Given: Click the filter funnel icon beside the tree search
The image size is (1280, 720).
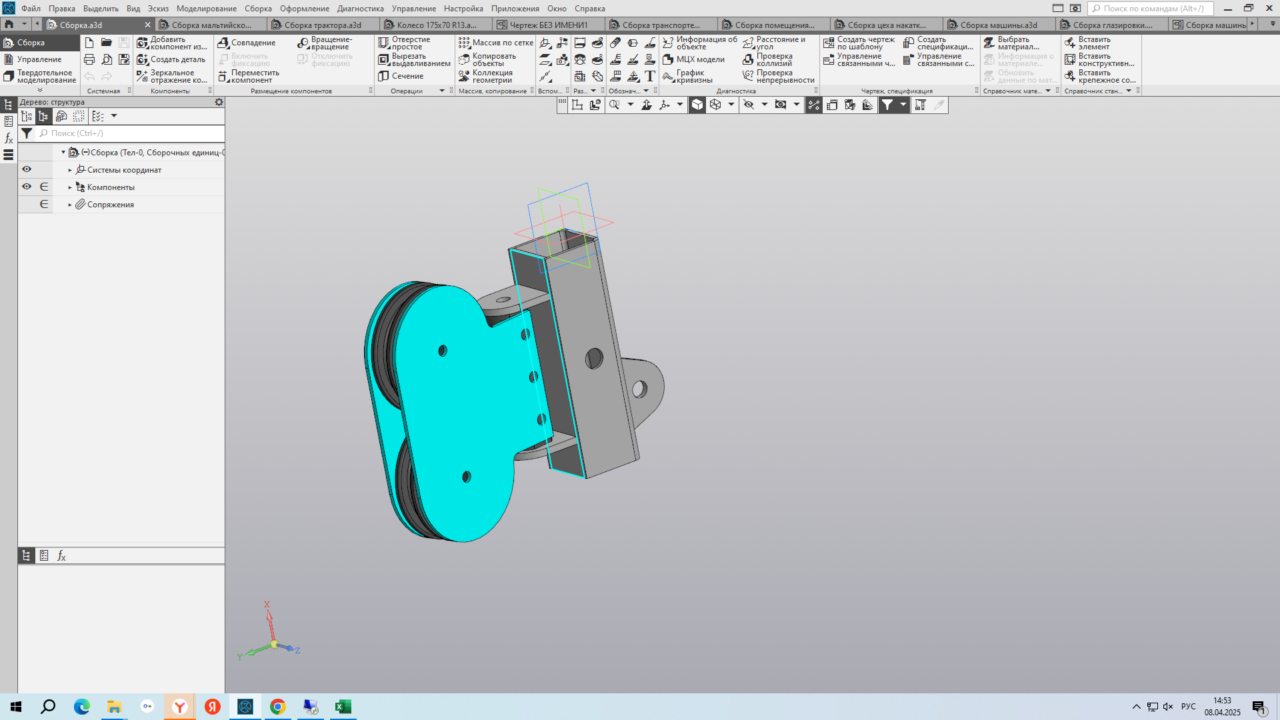Looking at the screenshot, I should pos(27,133).
